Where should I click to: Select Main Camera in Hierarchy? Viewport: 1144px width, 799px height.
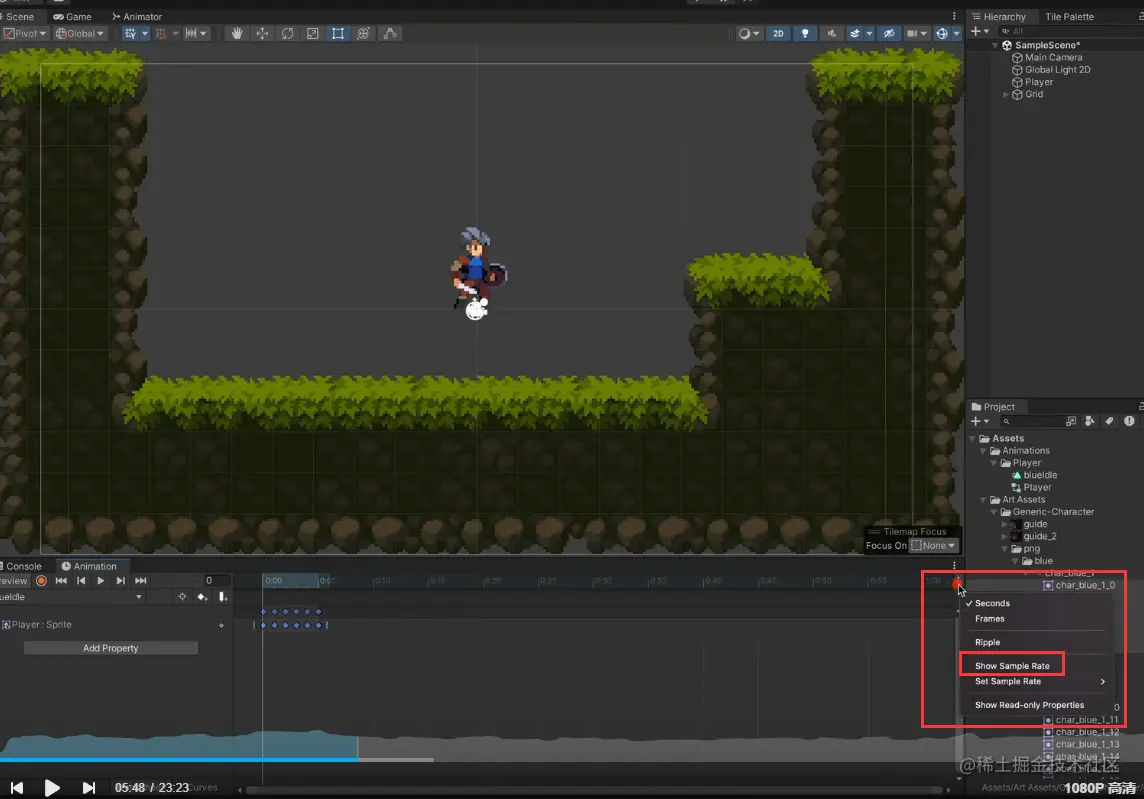[1053, 57]
